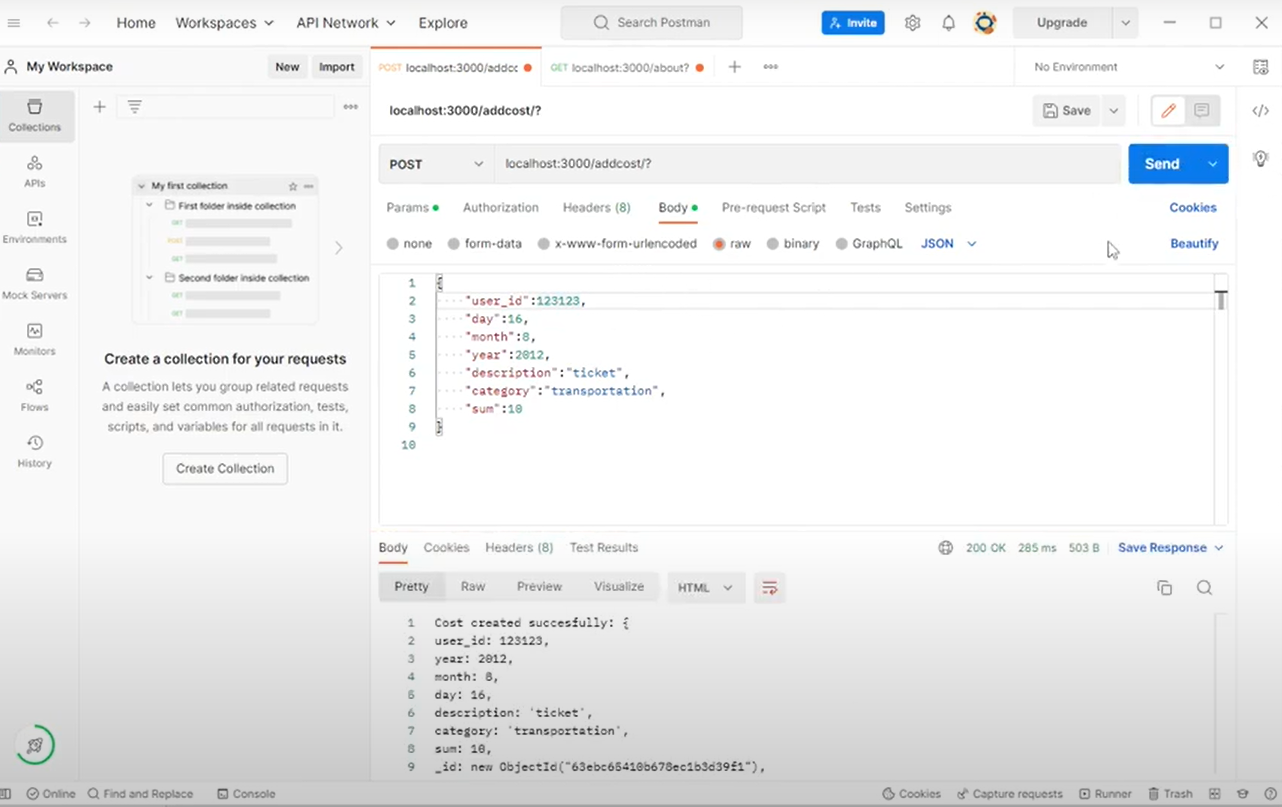This screenshot has width=1282, height=807.
Task: Open the Environments sidebar panel
Action: (x=35, y=228)
